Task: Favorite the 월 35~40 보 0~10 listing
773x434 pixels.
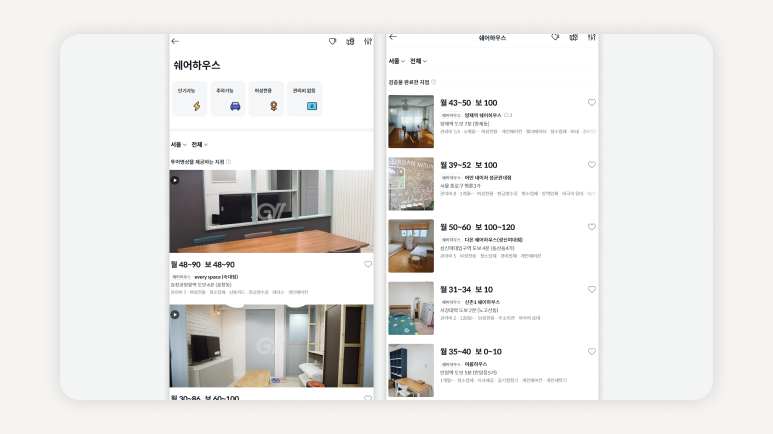Action: pyautogui.click(x=592, y=352)
